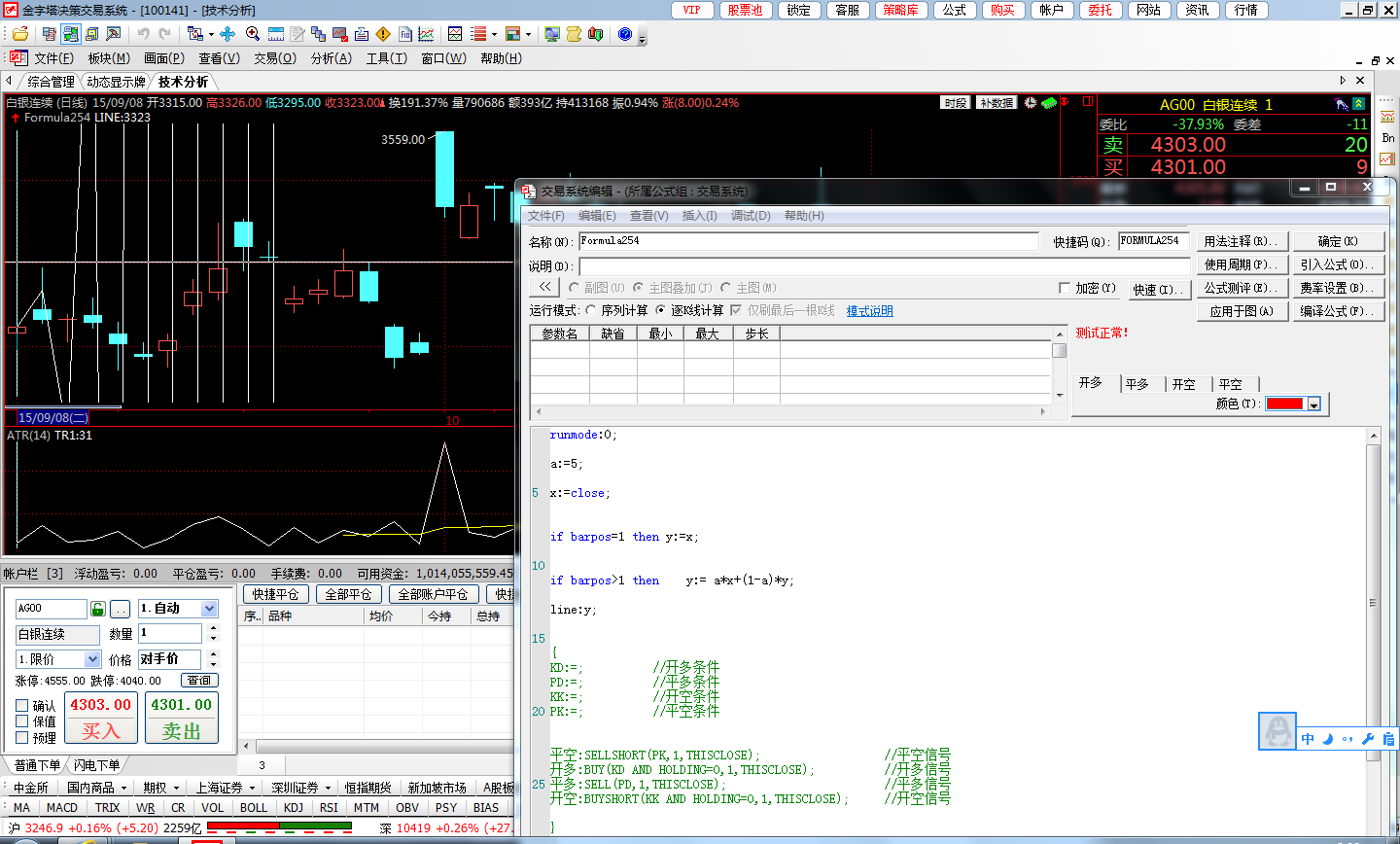Click the 全部平仓 button
1400x844 pixels.
[x=348, y=594]
